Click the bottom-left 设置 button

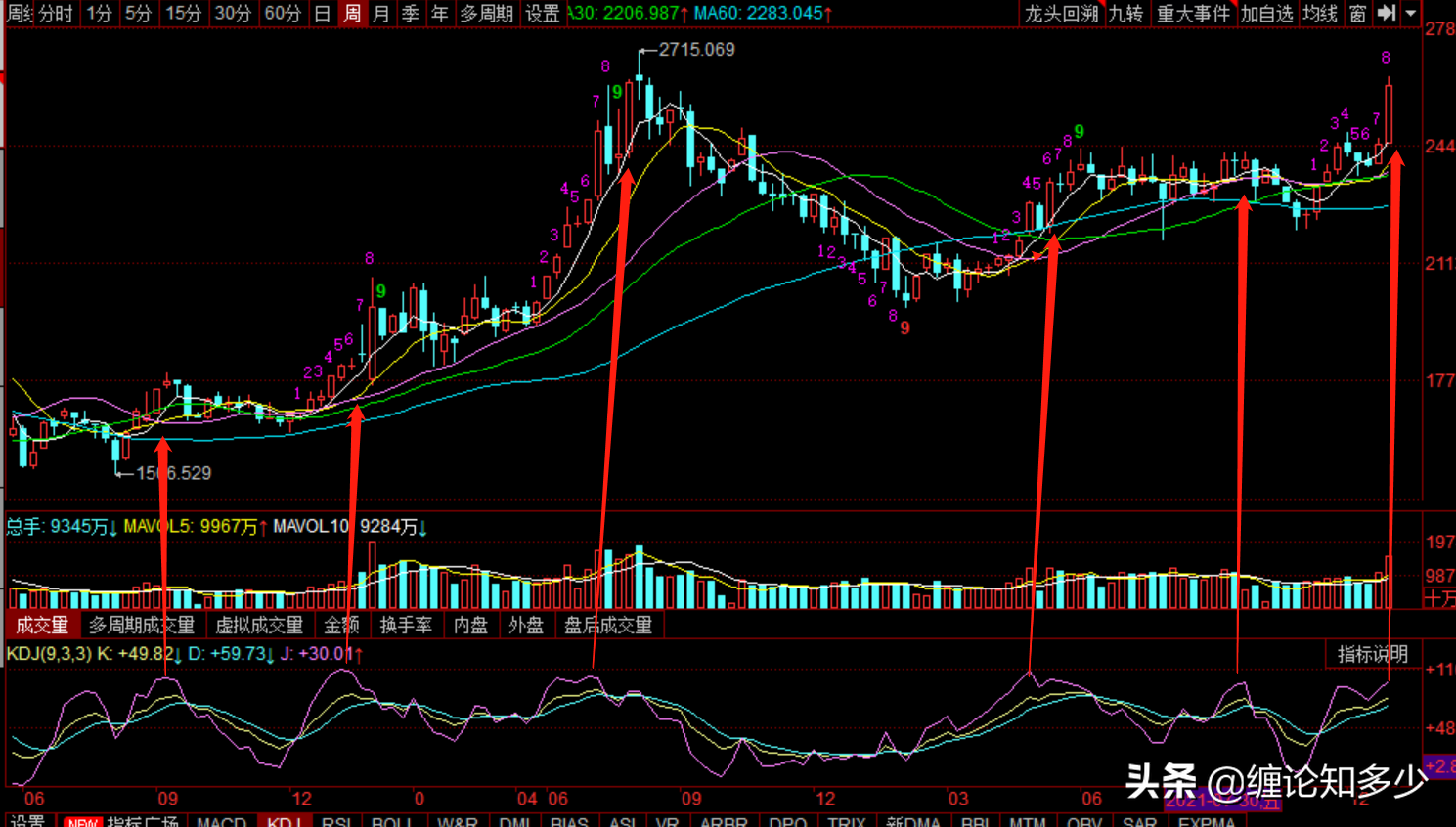28,820
